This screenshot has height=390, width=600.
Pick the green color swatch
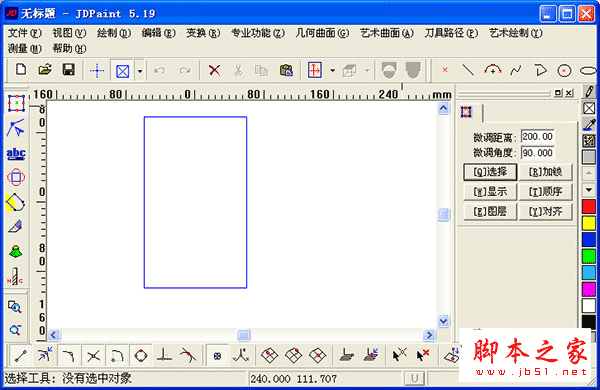click(x=589, y=256)
